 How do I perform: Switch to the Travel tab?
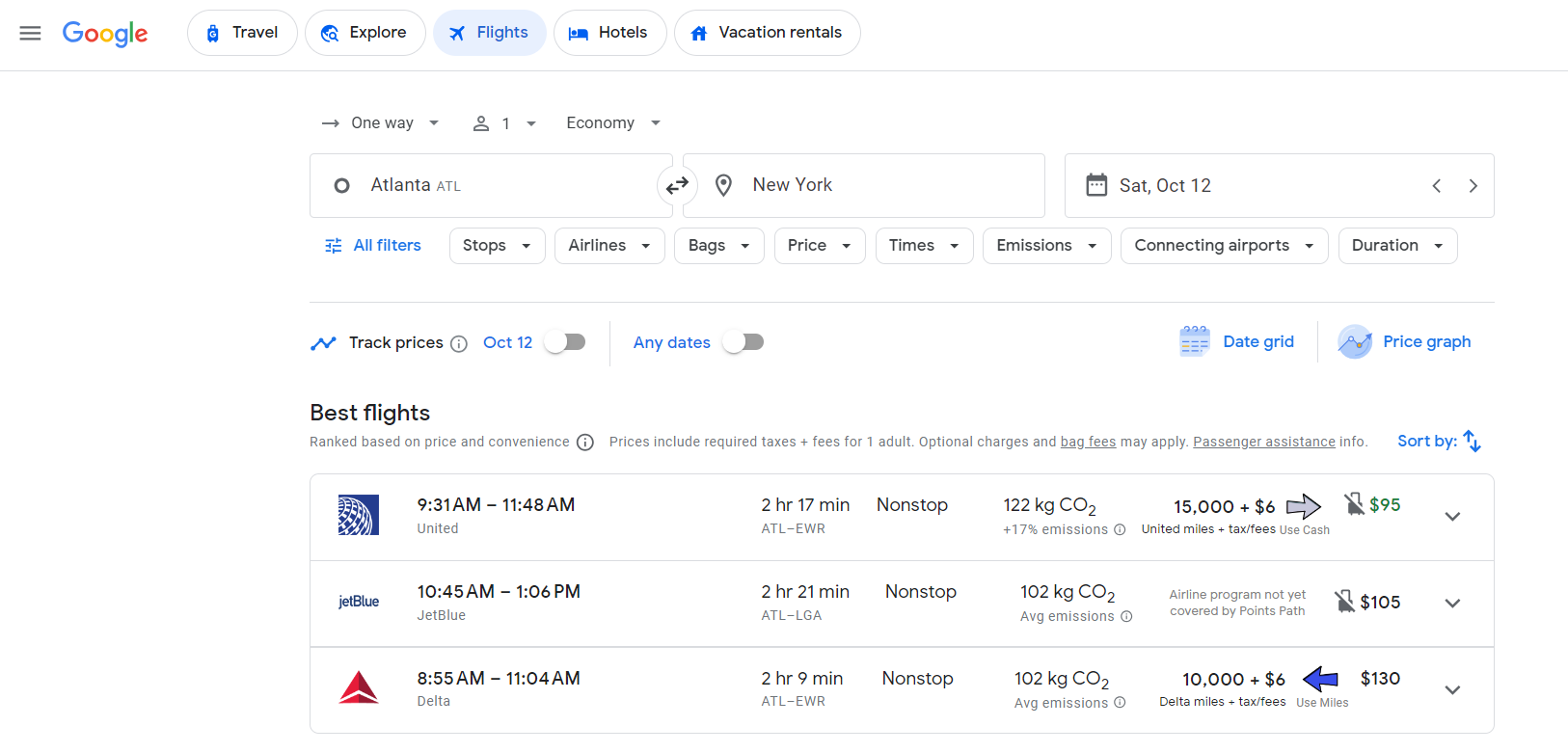pos(242,33)
